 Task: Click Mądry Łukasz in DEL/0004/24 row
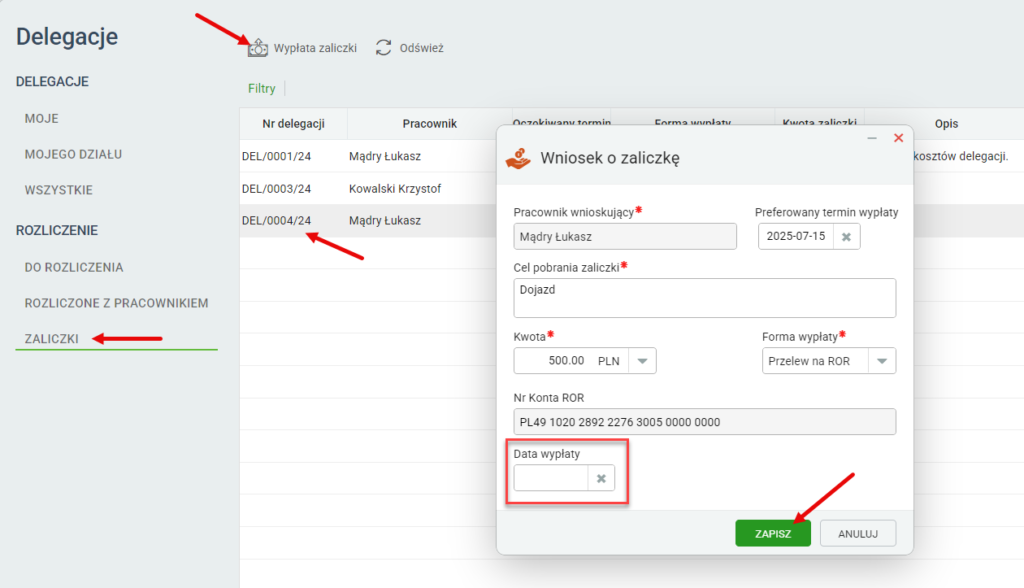[x=385, y=221]
